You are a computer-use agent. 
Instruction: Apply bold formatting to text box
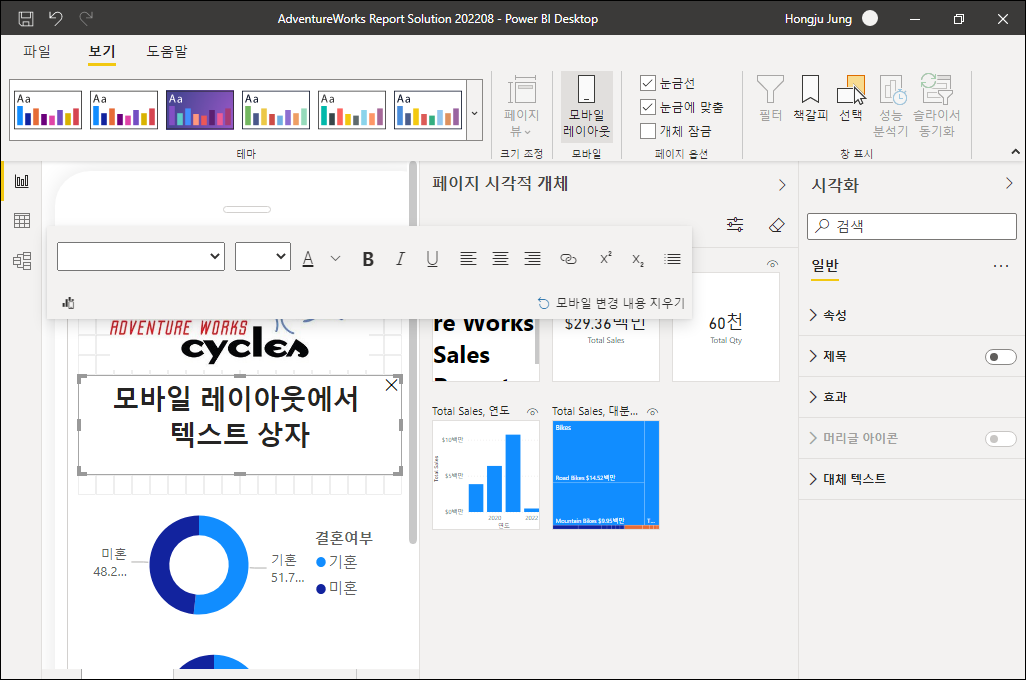[x=368, y=259]
